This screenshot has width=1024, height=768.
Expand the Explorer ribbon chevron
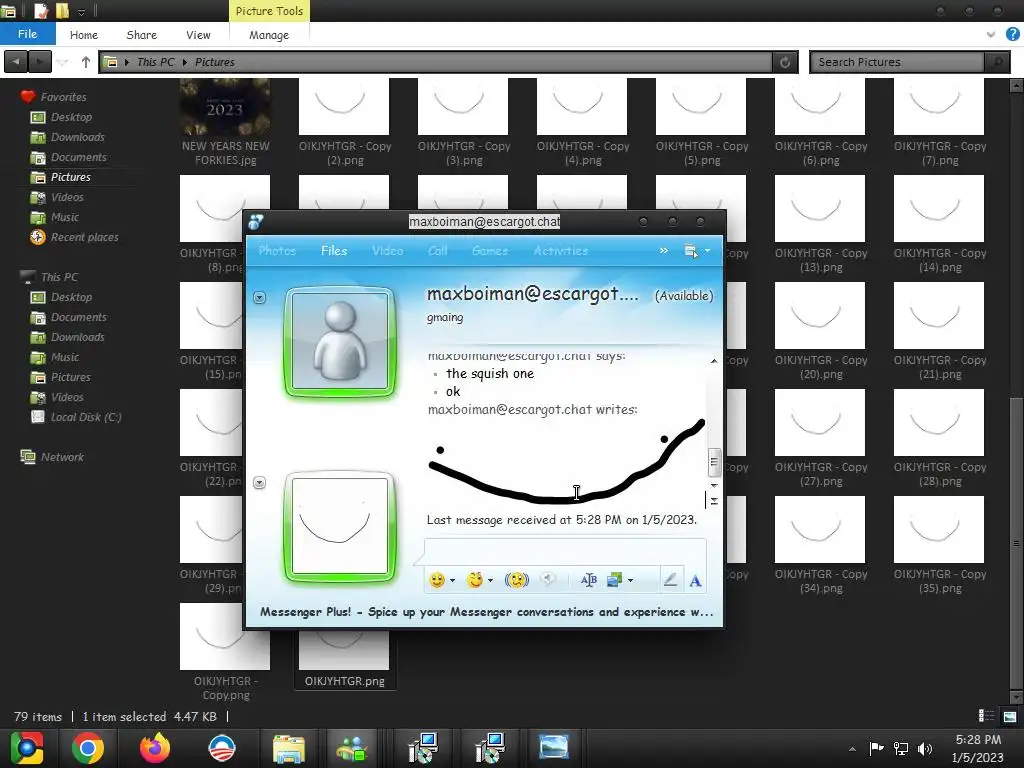pos(991,35)
